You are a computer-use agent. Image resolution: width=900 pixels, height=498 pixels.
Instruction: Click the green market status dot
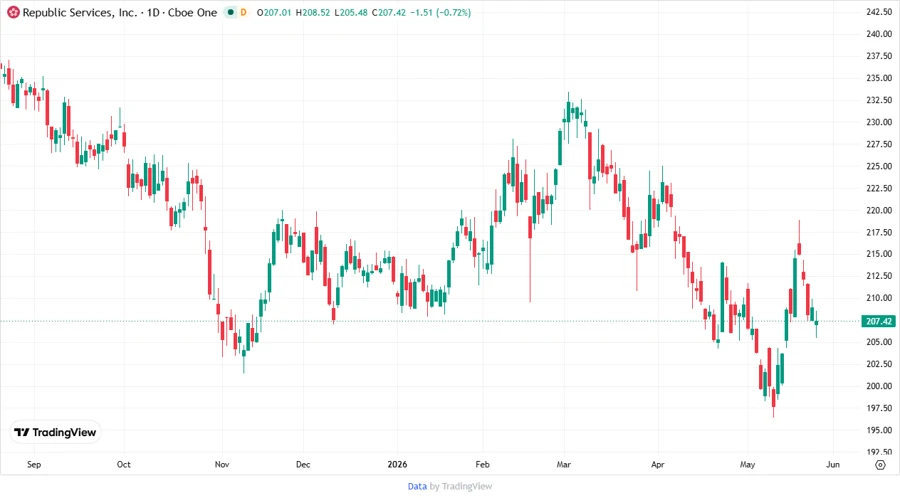231,12
